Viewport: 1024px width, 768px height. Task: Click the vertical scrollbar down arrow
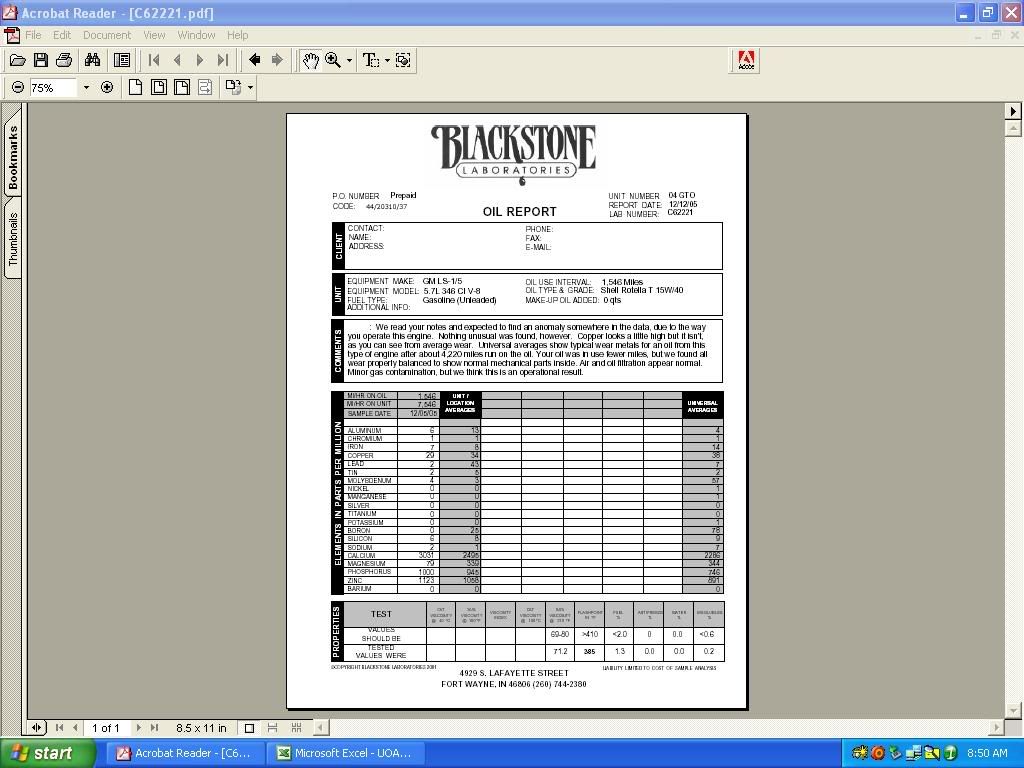[x=1013, y=711]
